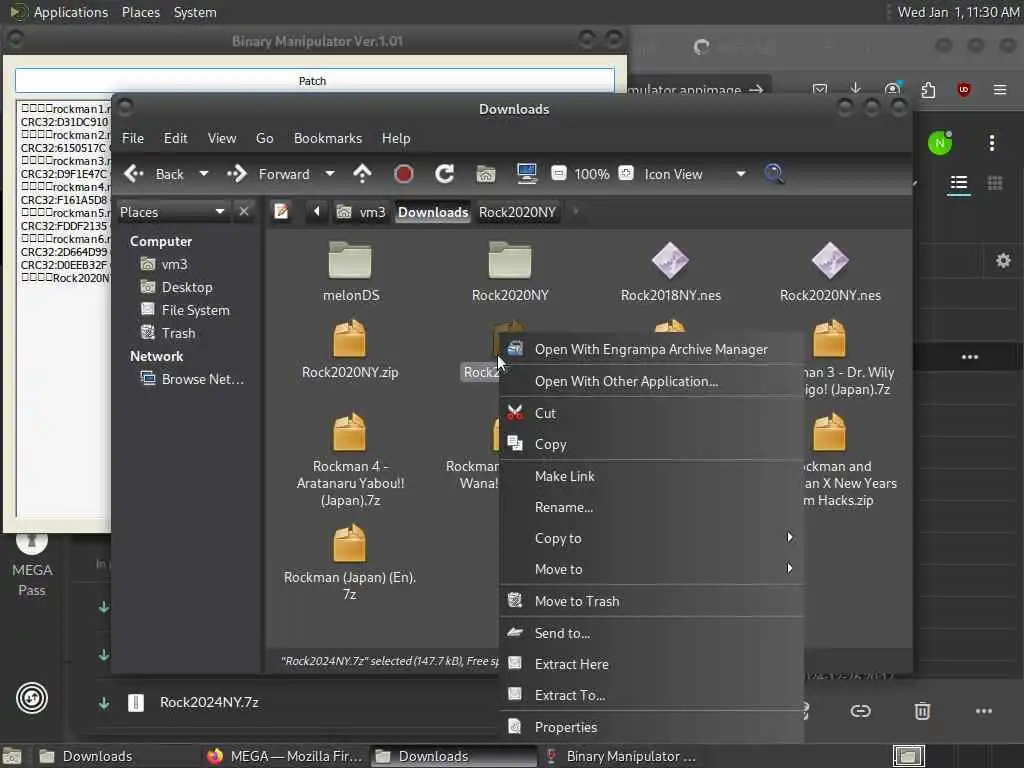Open the Home folder toolbar icon

(486, 174)
